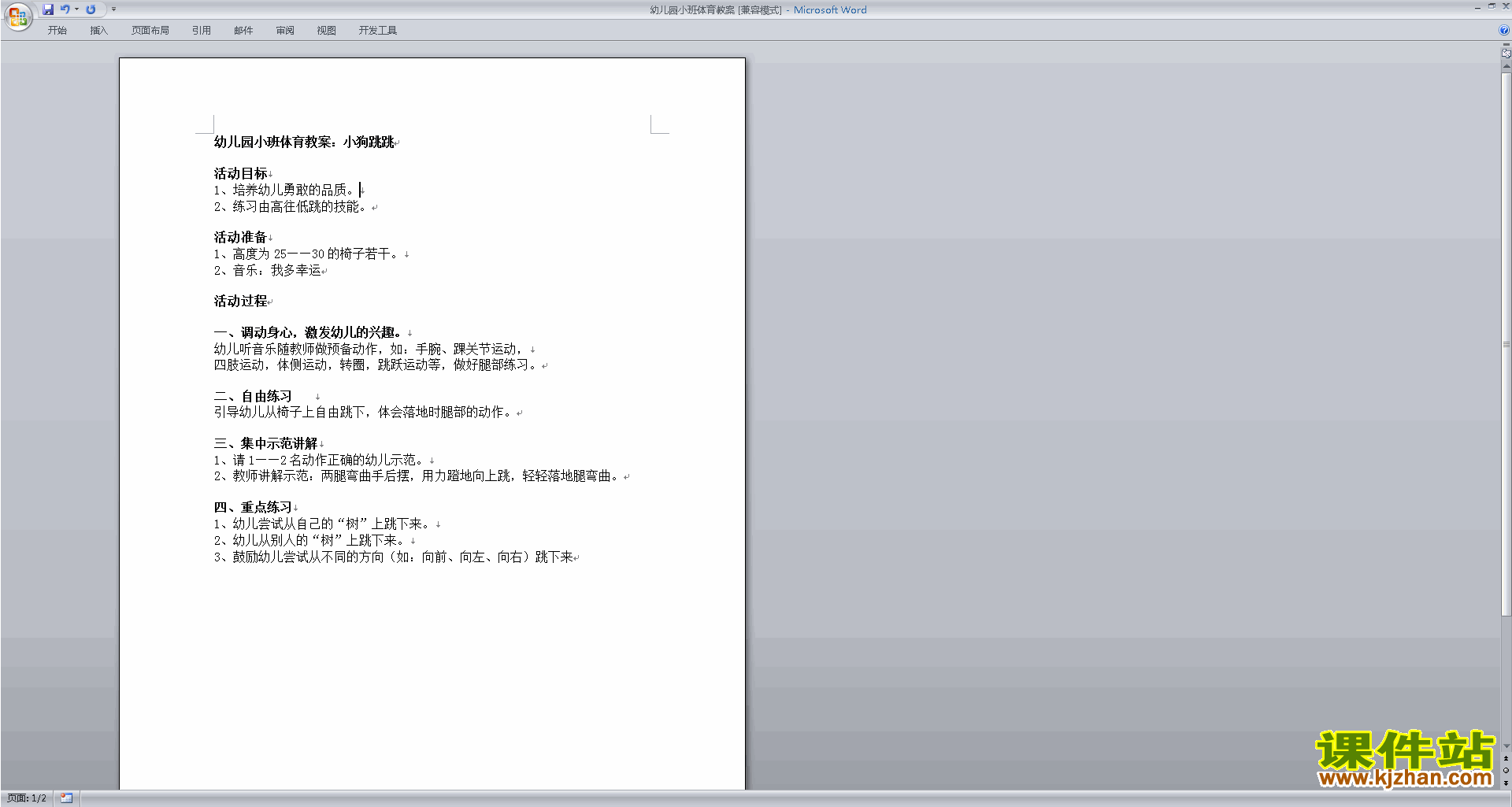Click the Previous Page double-arrow button
This screenshot has height=807, width=1512.
click(x=1506, y=758)
